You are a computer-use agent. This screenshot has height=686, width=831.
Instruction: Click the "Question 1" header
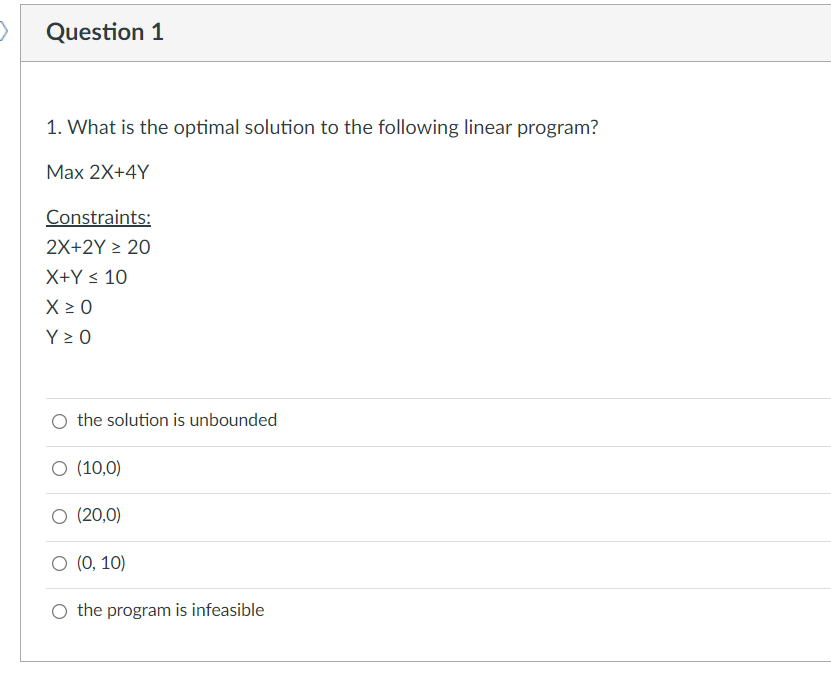point(105,31)
